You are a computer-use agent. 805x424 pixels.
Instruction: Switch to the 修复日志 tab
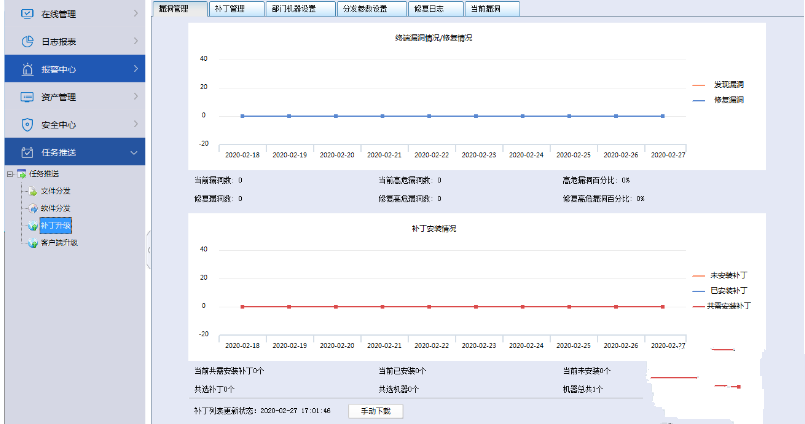pyautogui.click(x=435, y=9)
